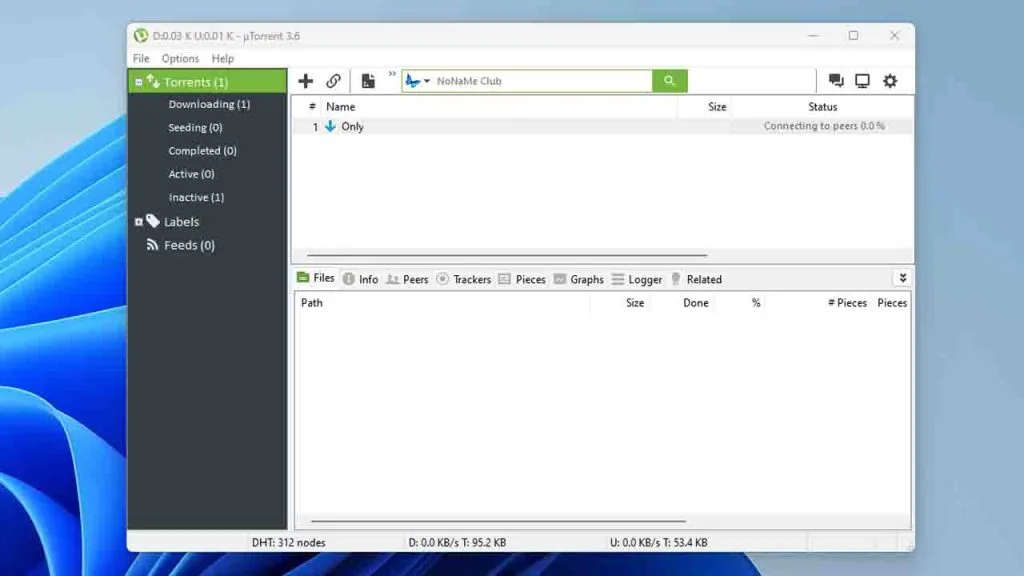Switch to the Related tab

click(696, 279)
